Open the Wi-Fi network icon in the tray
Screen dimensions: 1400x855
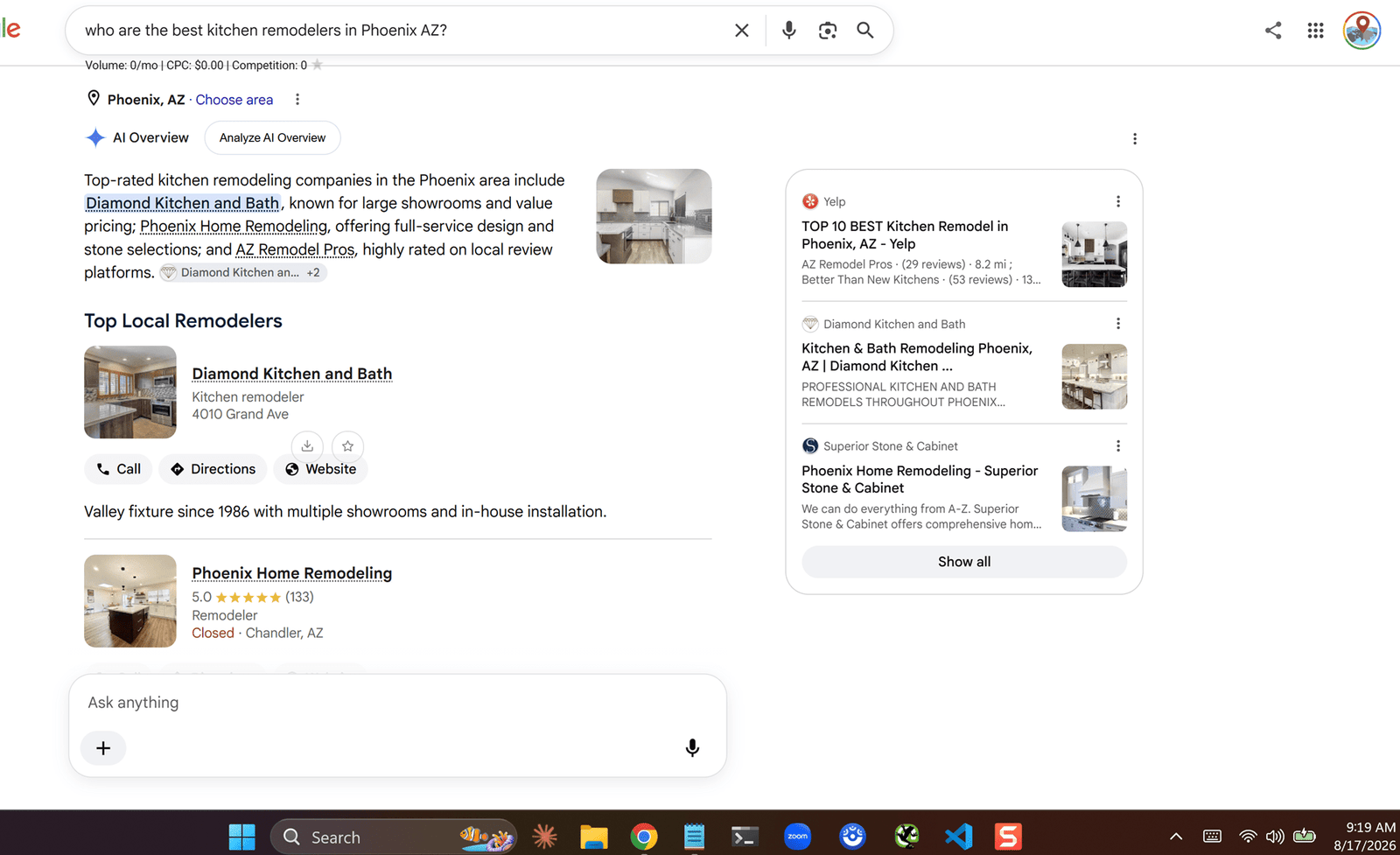tap(1249, 837)
